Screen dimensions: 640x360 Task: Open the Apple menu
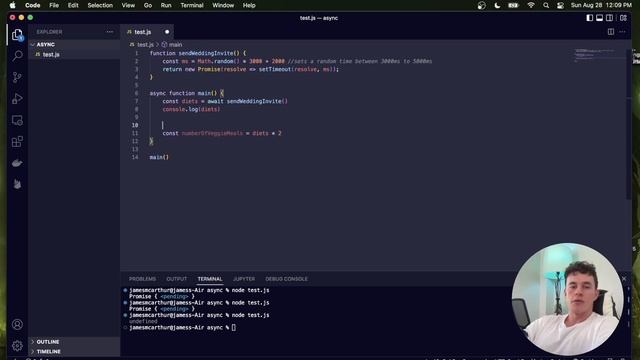coord(13,5)
